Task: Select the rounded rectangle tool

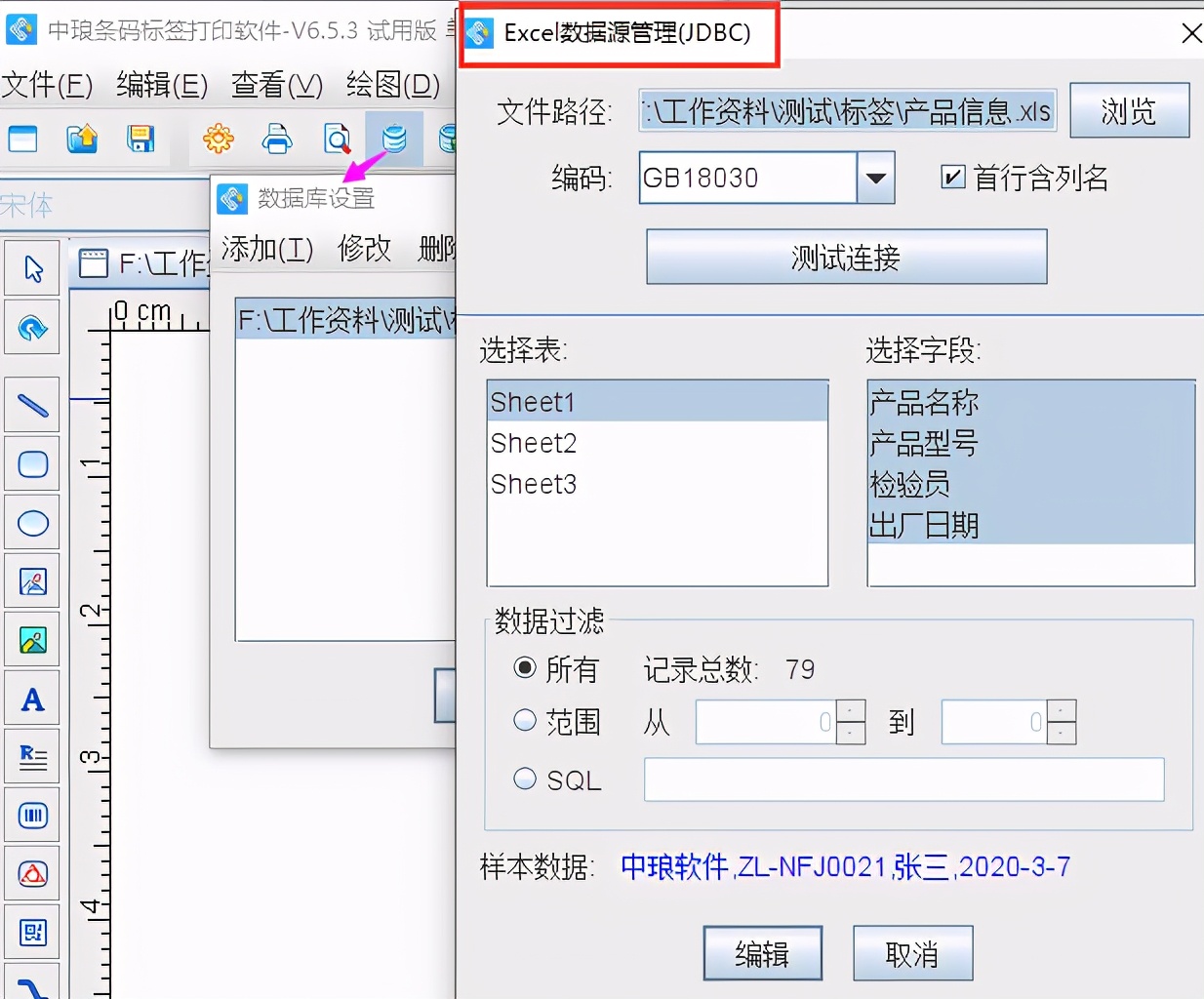Action: pyautogui.click(x=32, y=463)
